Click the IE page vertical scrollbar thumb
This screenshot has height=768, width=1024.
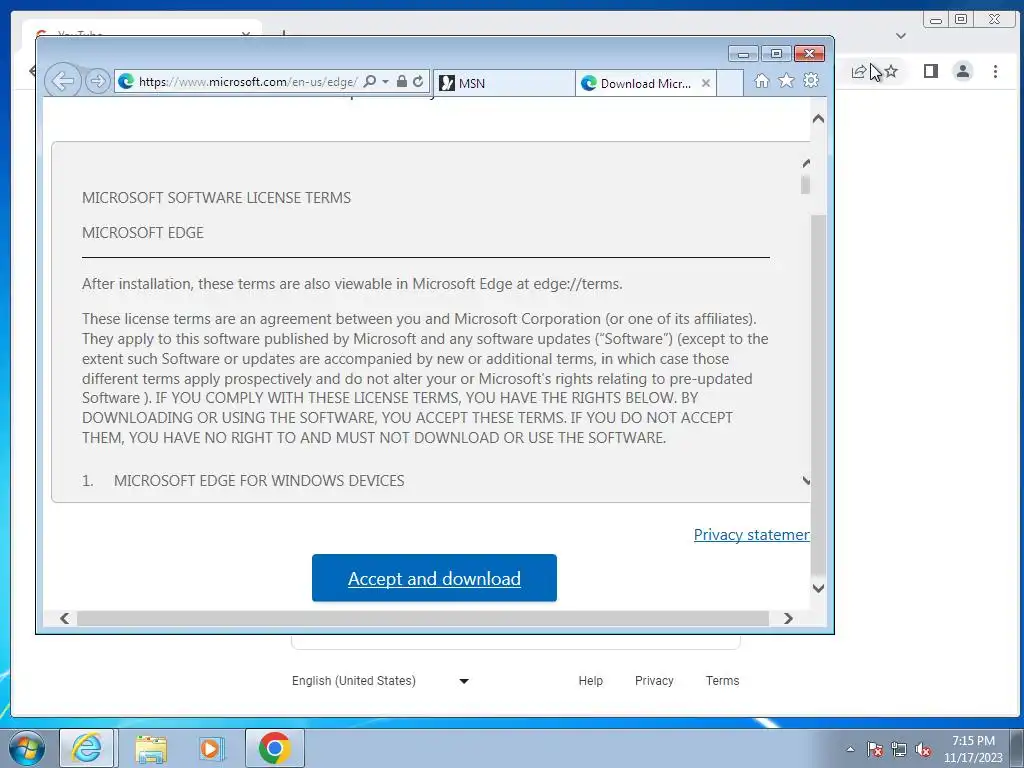click(x=818, y=394)
